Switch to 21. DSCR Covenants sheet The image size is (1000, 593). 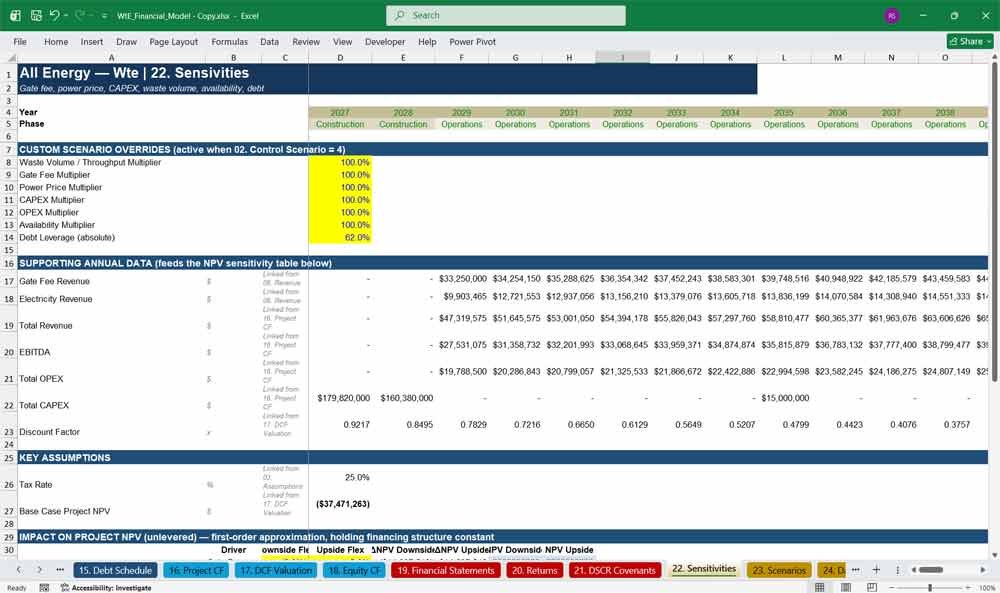615,570
